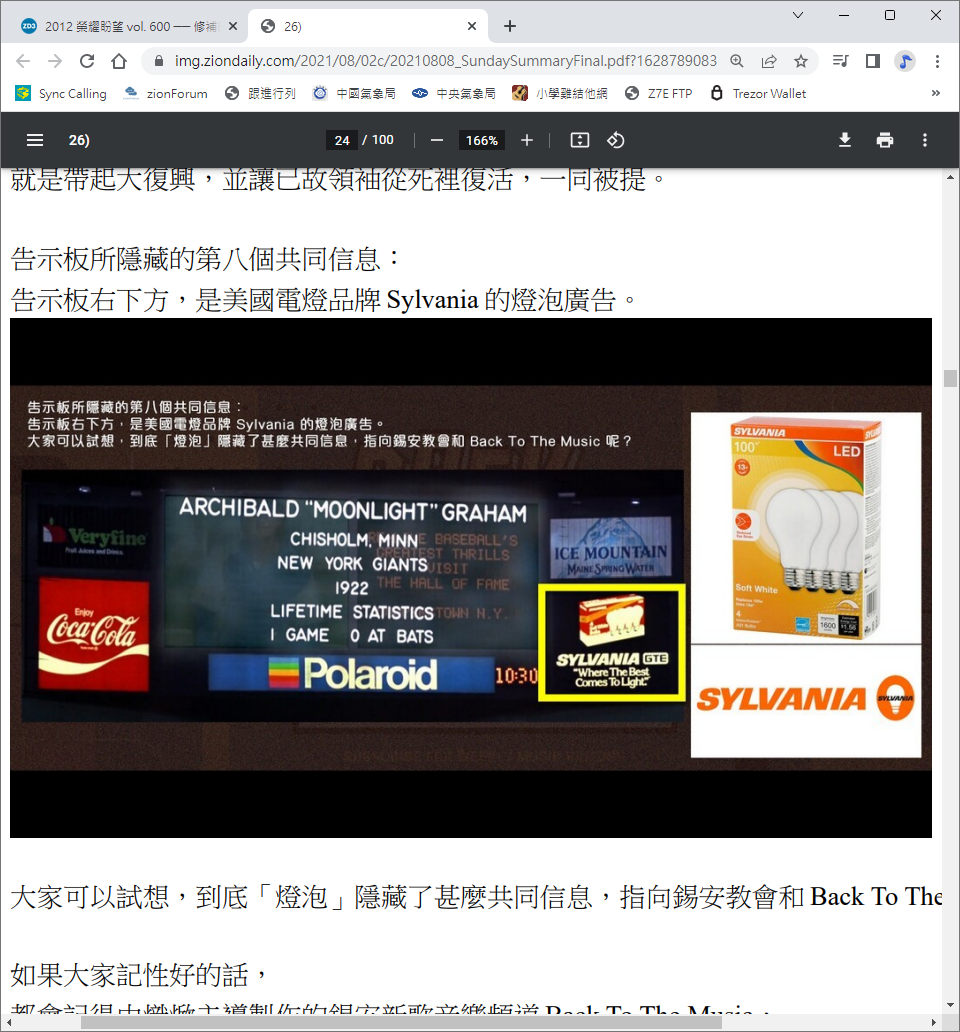This screenshot has height=1032, width=960.
Task: Open the browser home page
Action: (119, 61)
